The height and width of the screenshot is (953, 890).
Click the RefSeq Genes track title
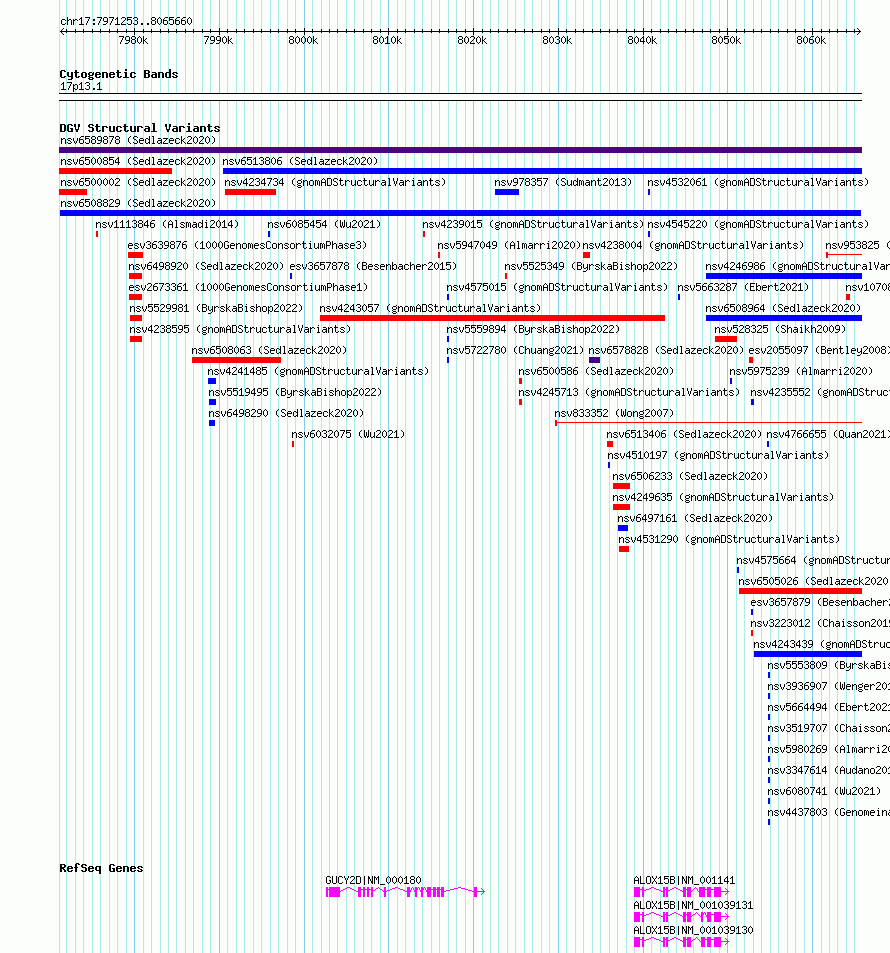(x=101, y=868)
